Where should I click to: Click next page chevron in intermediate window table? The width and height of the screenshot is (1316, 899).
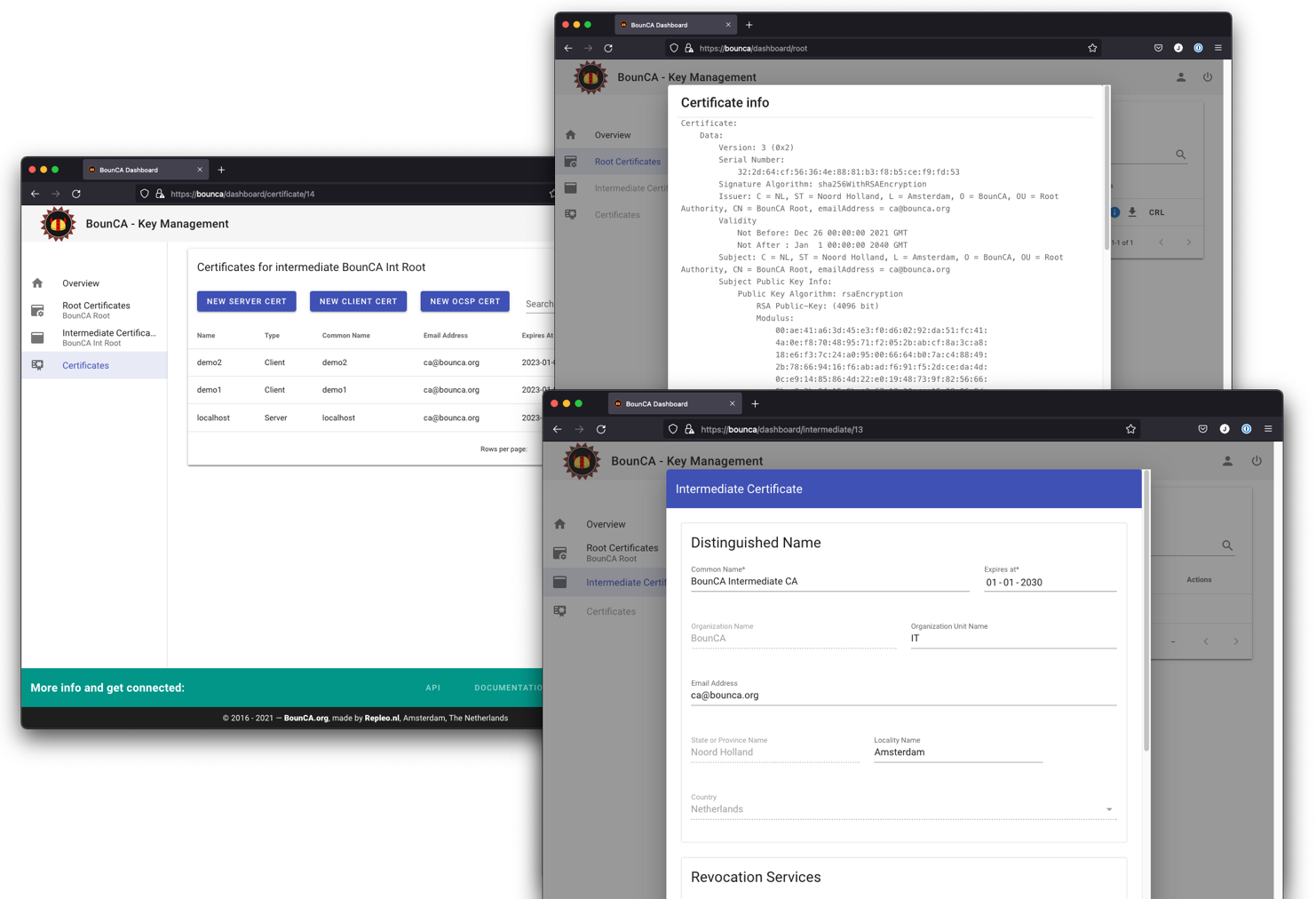1235,641
